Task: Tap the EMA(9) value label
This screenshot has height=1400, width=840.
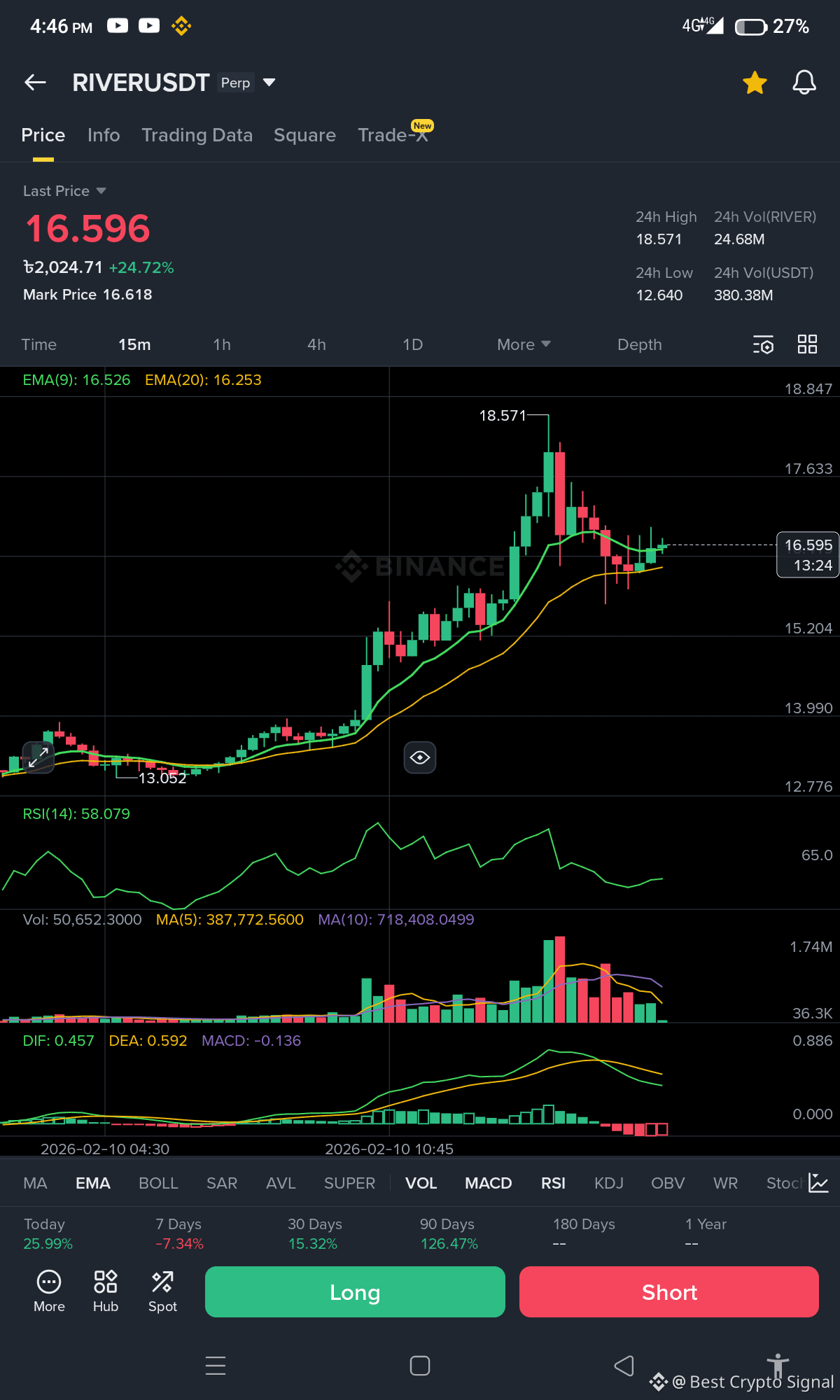Action: 76,380
